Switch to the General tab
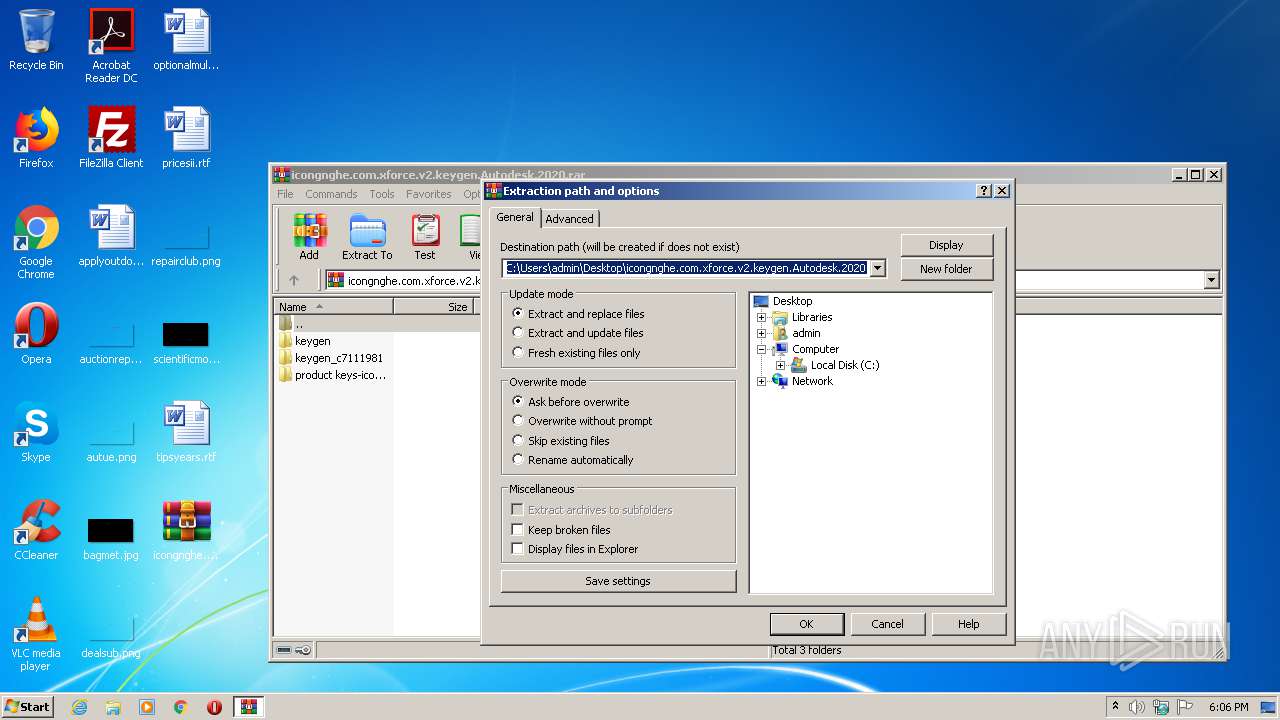This screenshot has width=1280, height=720. click(x=515, y=217)
